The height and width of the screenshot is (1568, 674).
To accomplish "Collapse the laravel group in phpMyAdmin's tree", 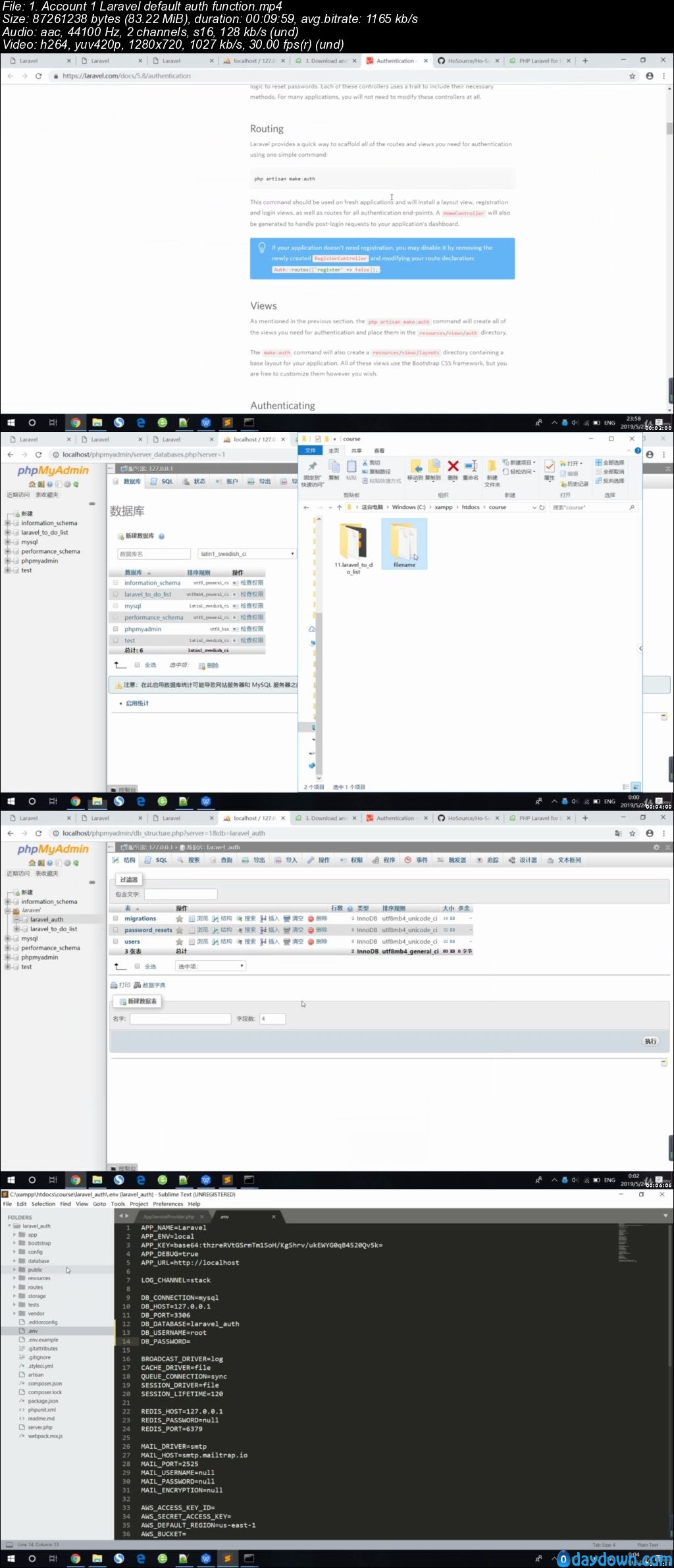I will pyautogui.click(x=8, y=910).
